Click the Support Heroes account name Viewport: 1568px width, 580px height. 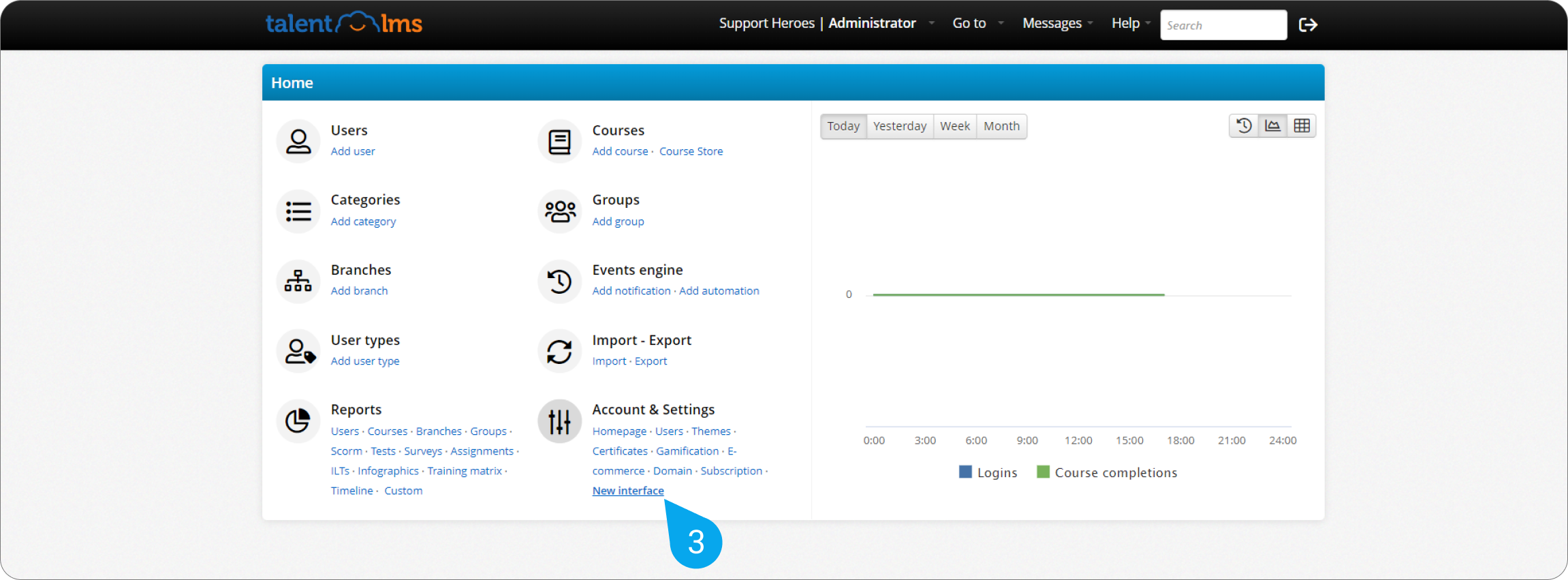[x=767, y=23]
